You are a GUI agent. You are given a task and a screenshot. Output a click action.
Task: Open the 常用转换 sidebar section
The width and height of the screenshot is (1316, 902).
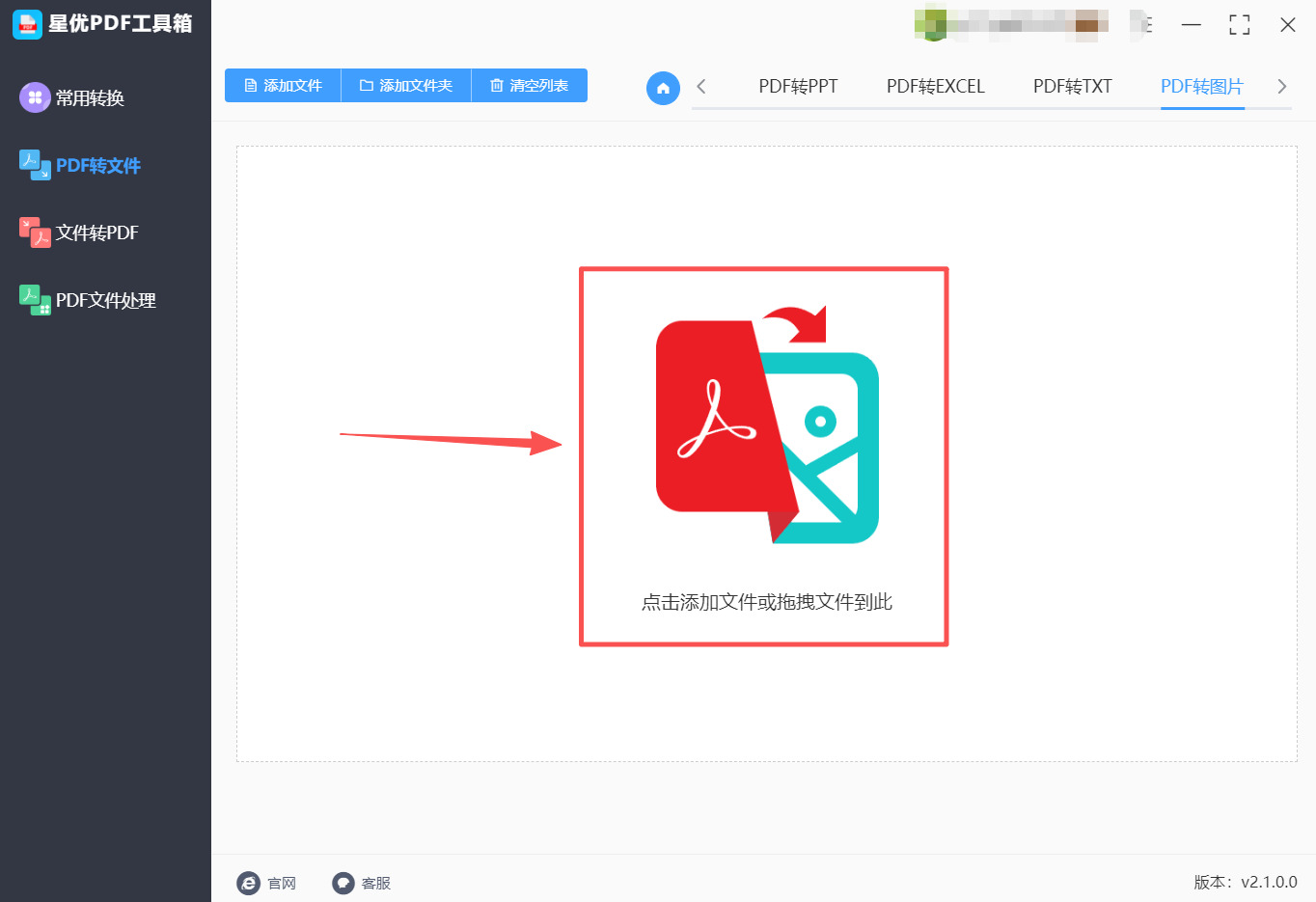[72, 97]
